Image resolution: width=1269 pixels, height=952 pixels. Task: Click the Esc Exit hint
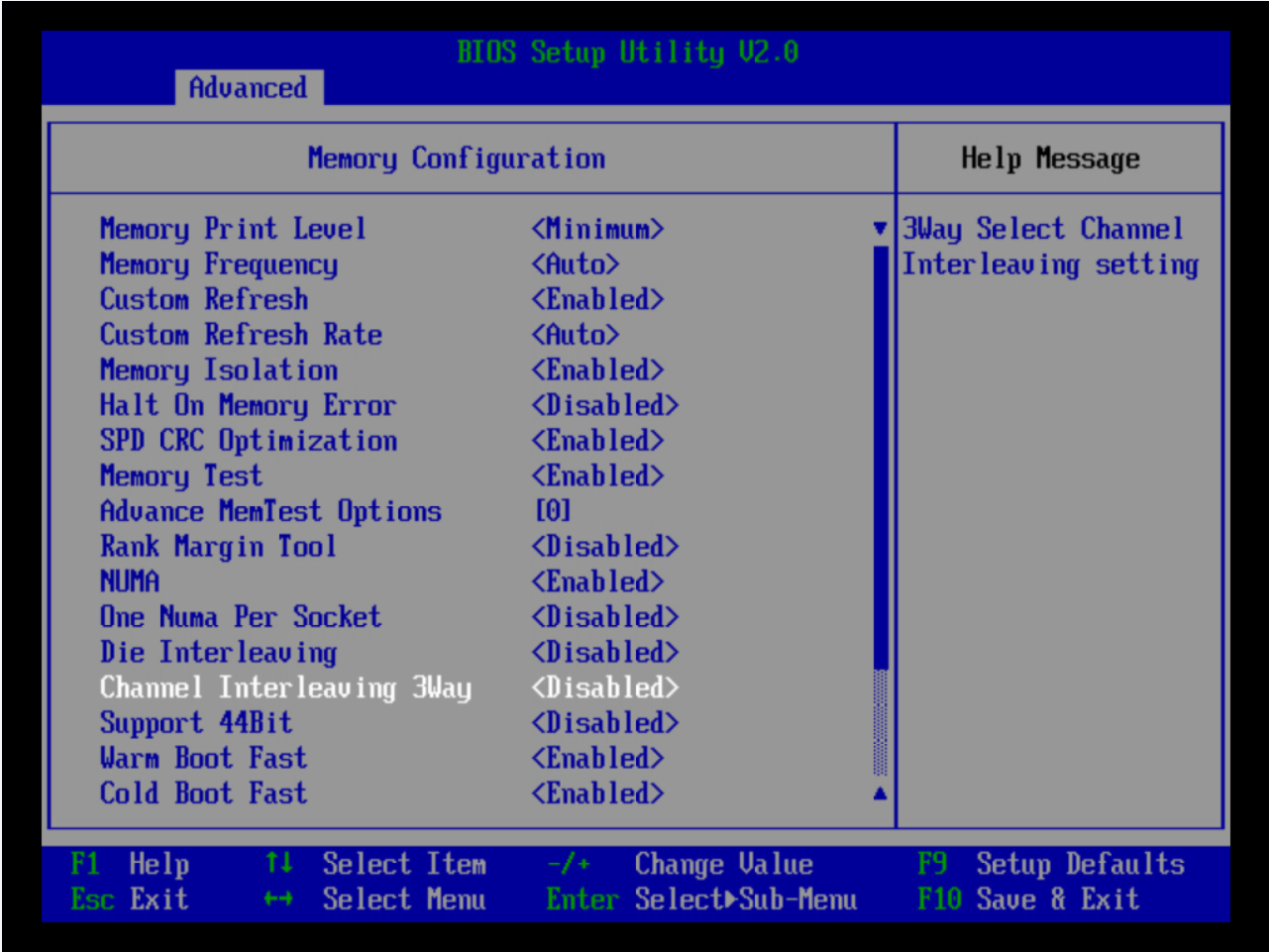130,899
